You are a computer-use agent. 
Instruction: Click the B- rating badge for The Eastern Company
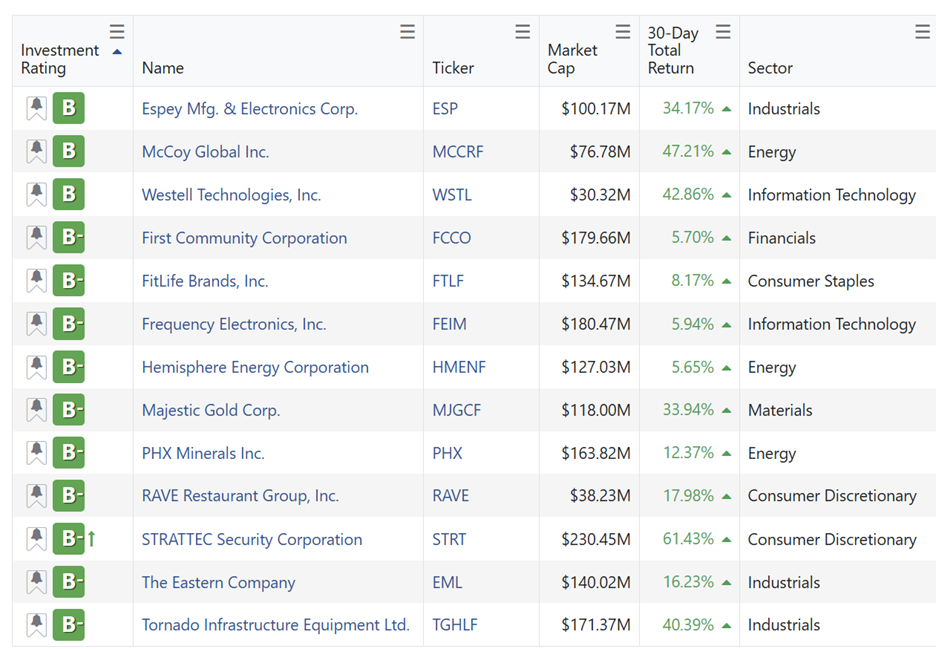tap(69, 582)
